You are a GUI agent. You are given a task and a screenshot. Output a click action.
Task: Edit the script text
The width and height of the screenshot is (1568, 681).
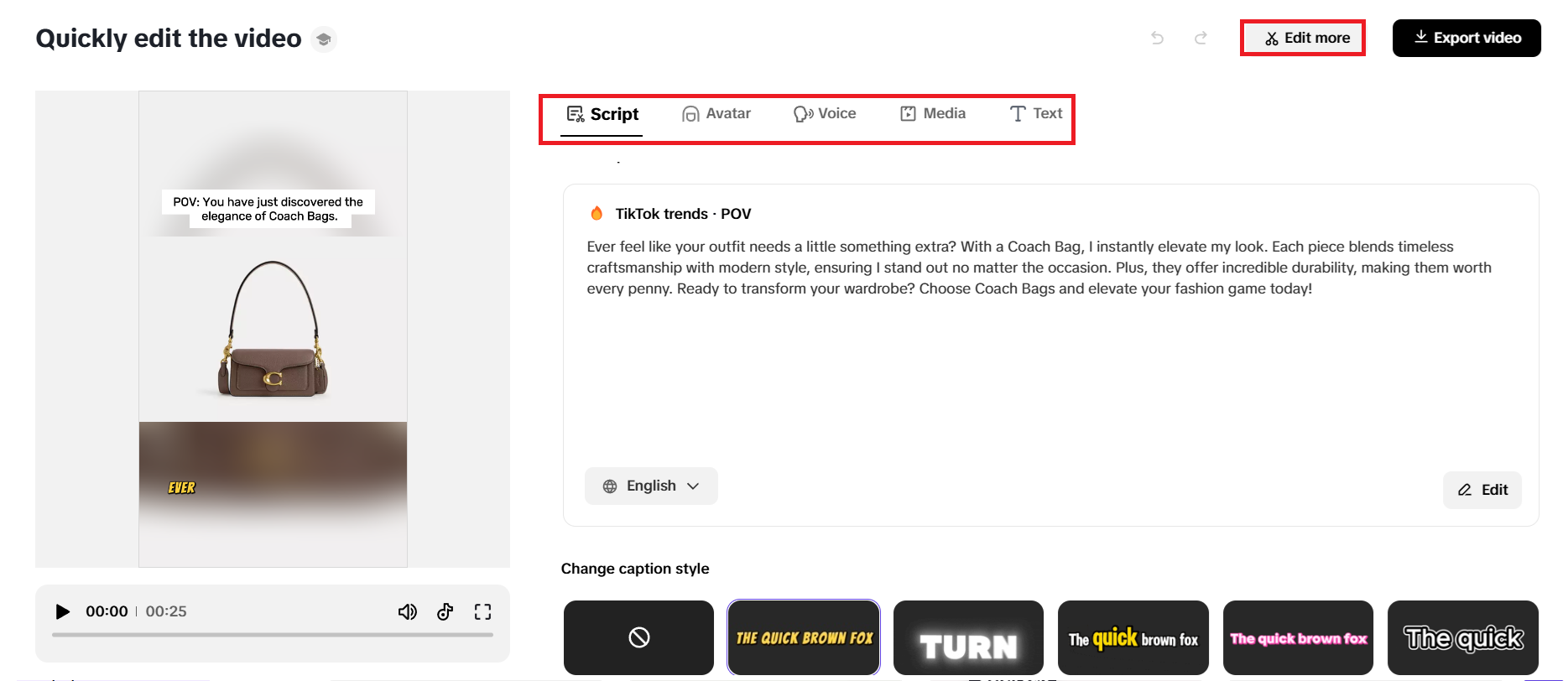click(x=1482, y=490)
